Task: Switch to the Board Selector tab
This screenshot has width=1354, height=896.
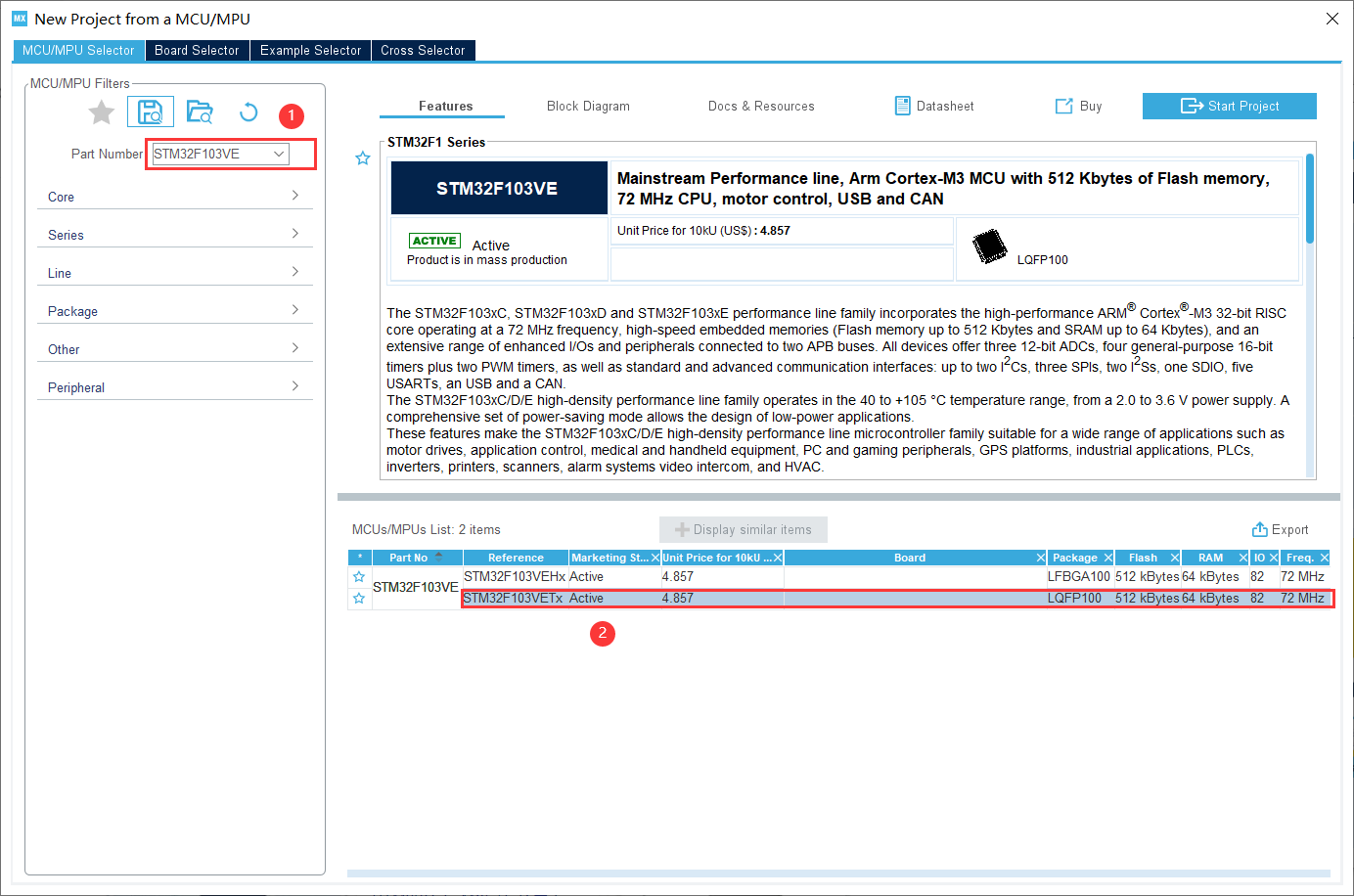Action: 197,50
